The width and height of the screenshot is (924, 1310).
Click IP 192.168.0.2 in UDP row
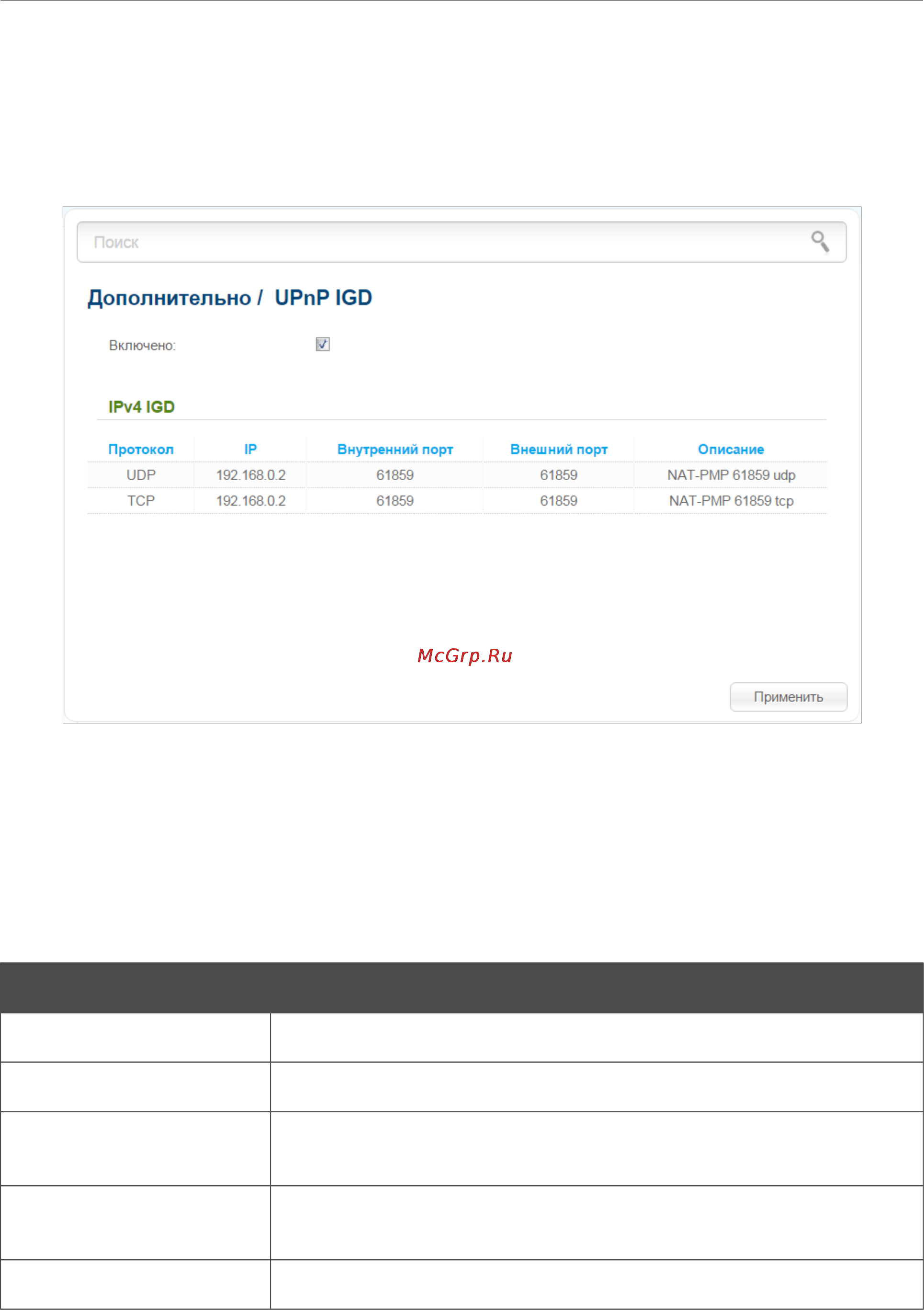(x=250, y=474)
